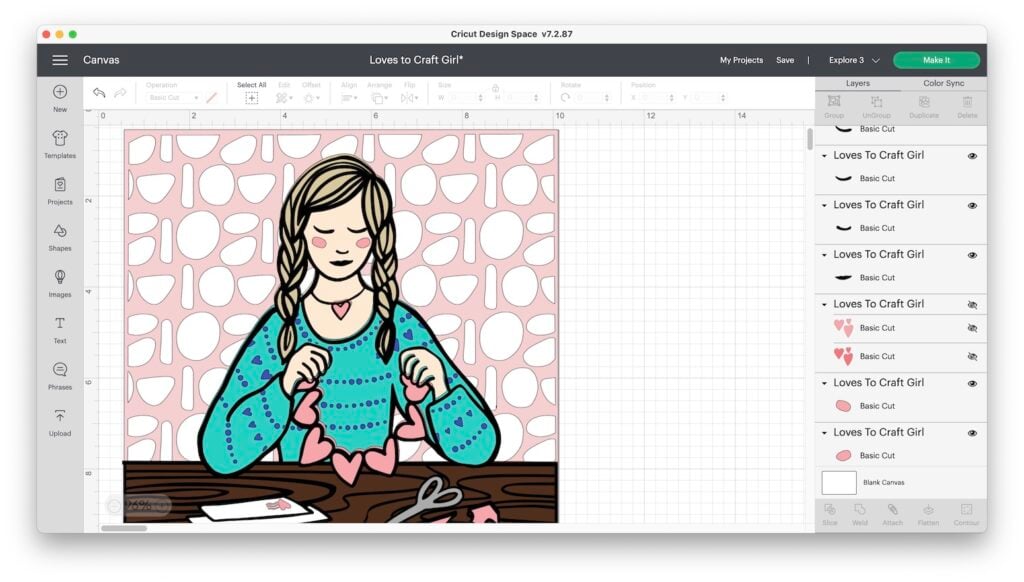Screen dimensions: 1024x582
Task: Hide the group containing the black lips layer
Action: (x=972, y=255)
